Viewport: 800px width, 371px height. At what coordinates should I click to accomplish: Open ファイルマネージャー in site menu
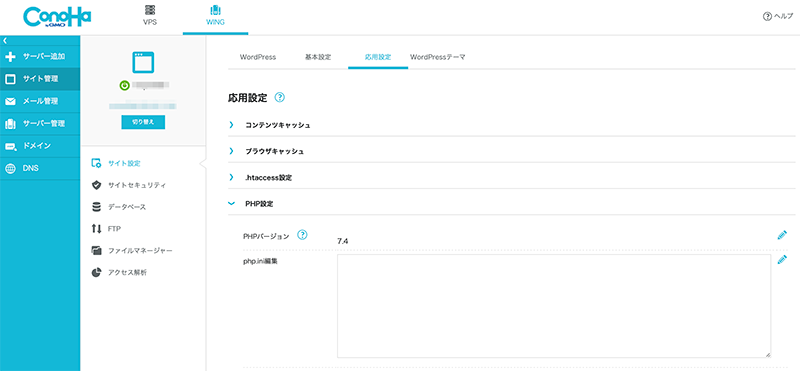140,251
